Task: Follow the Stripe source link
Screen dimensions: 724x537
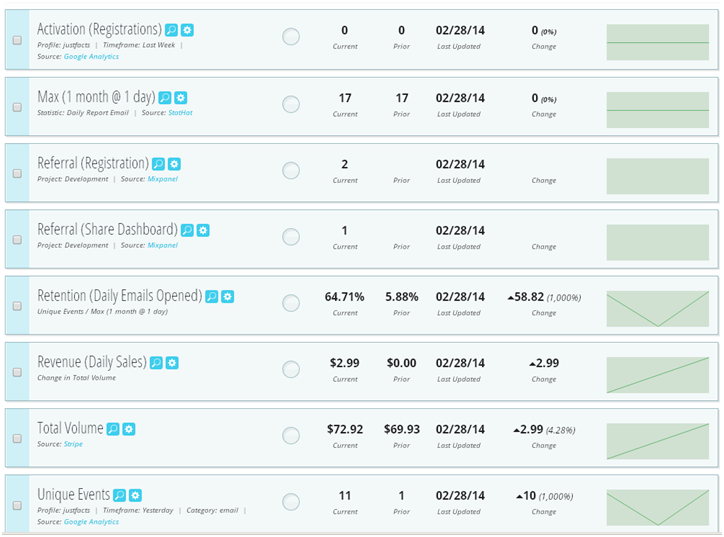Action: pyautogui.click(x=73, y=444)
